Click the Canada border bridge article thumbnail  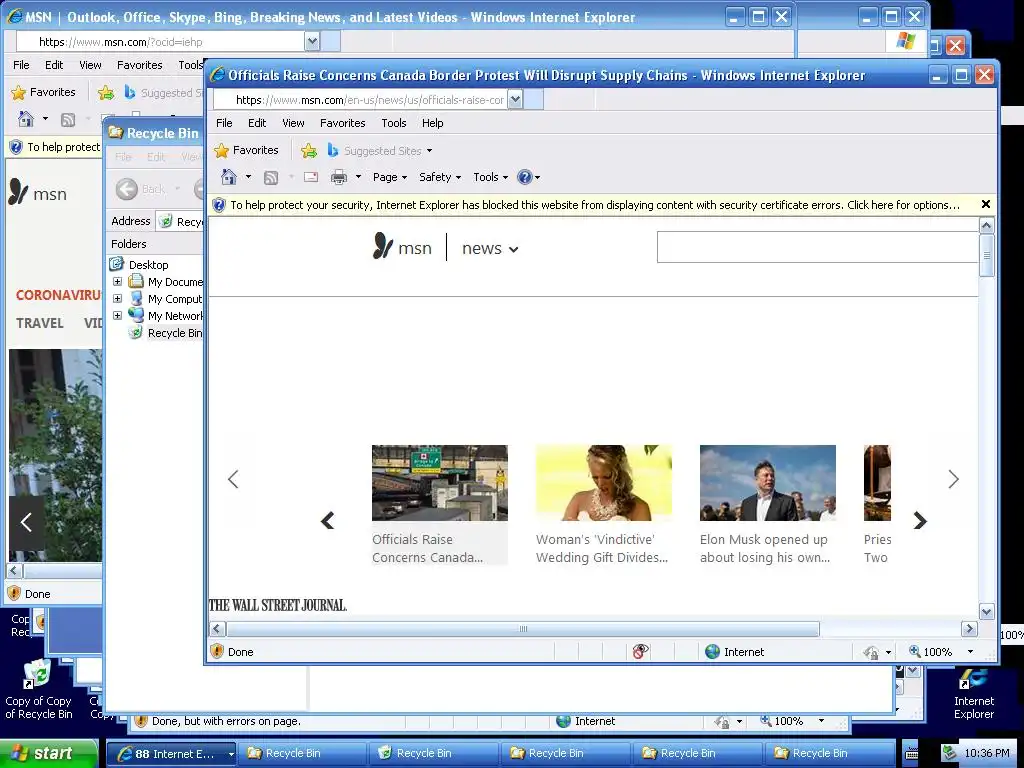pyautogui.click(x=440, y=483)
